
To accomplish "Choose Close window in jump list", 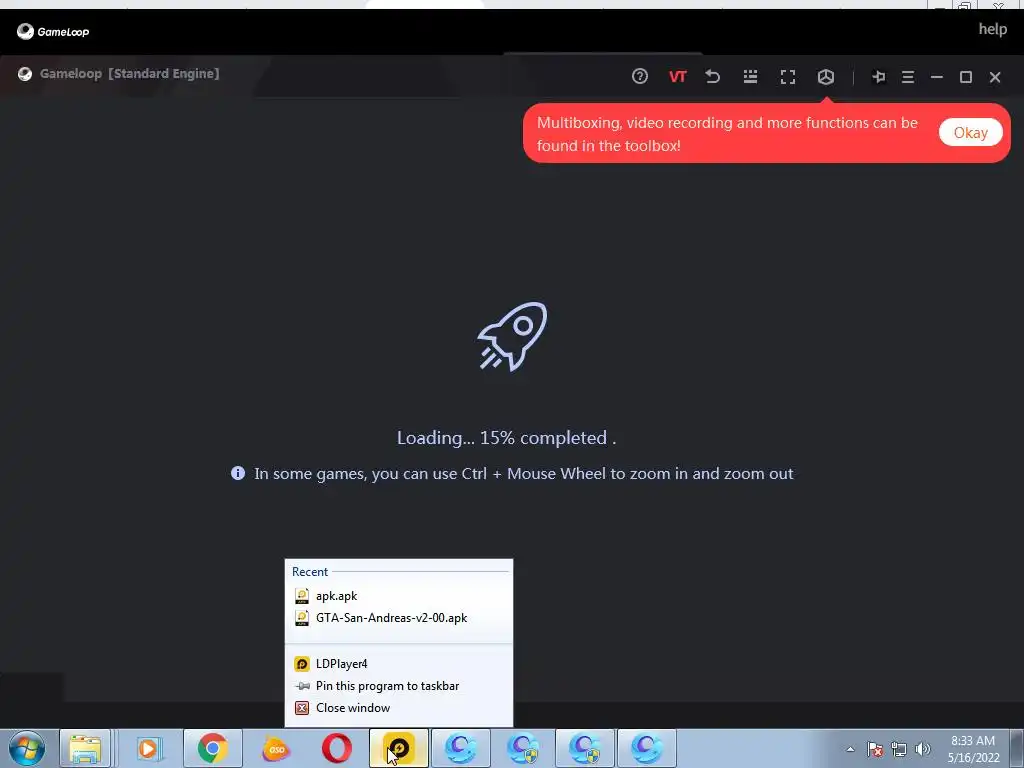I will pos(398,708).
